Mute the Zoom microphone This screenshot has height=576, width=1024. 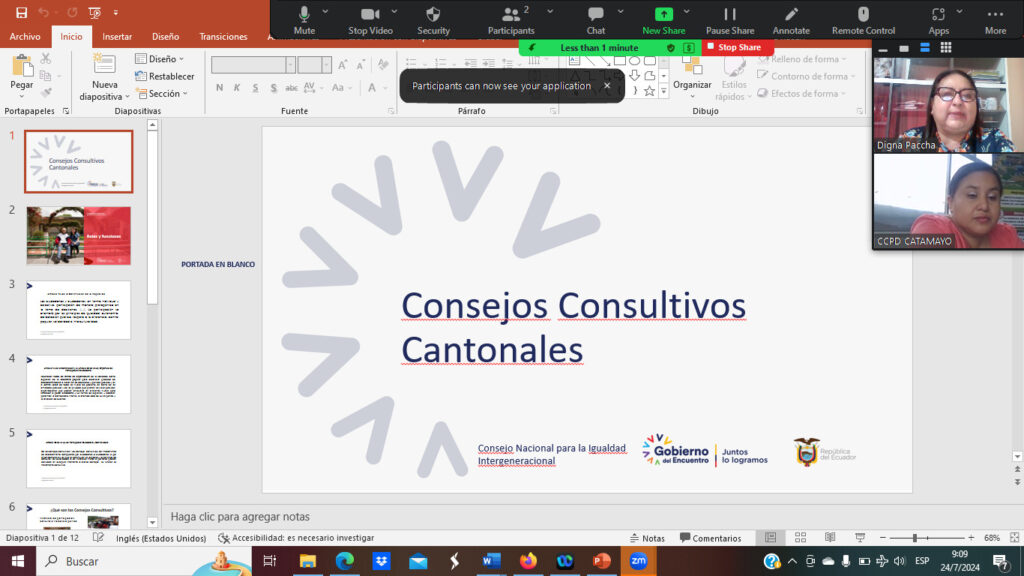[304, 21]
